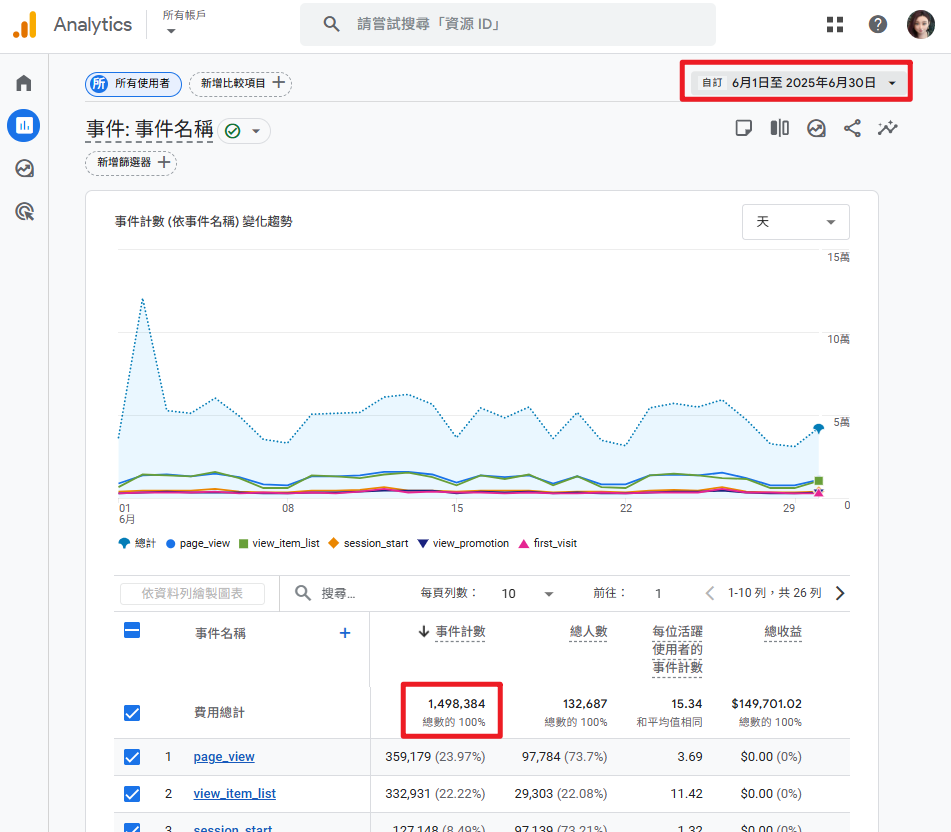Click the help question mark icon
Screen dimensions: 951x832
[x=878, y=24]
